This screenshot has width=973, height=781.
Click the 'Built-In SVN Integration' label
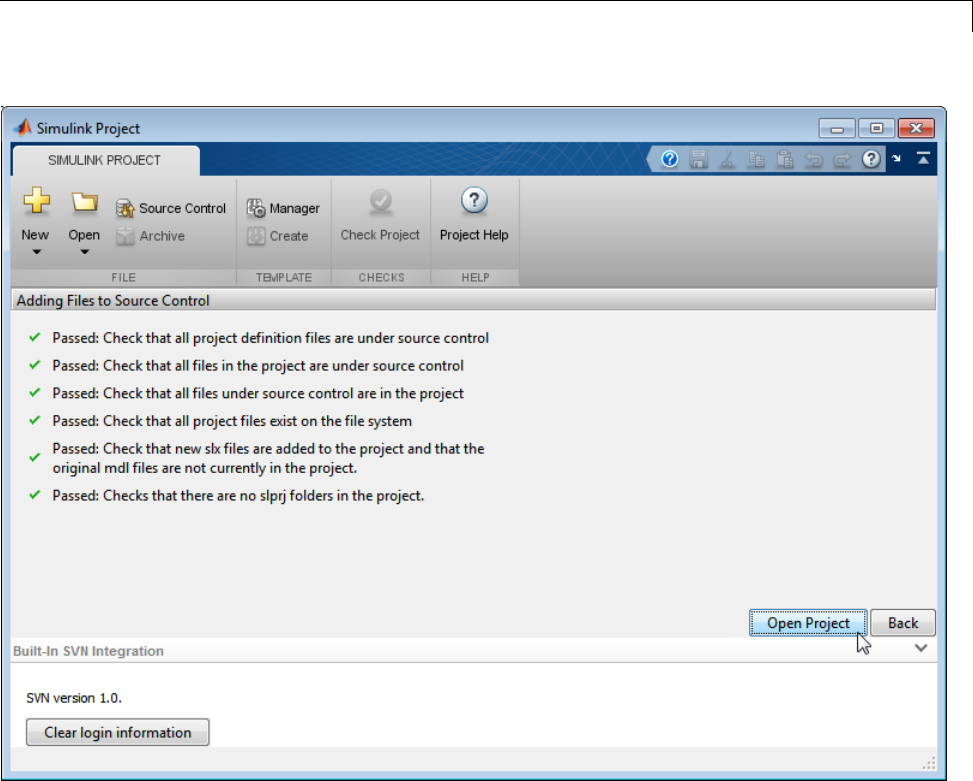click(88, 651)
